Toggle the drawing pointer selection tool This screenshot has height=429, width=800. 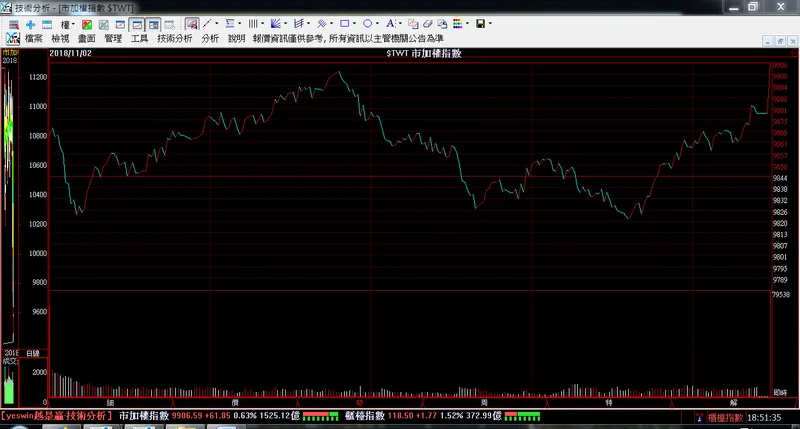[x=192, y=23]
